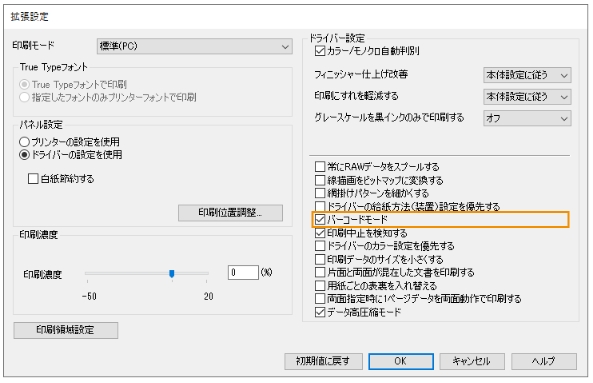
Task: Check 印刷データのサイズを小さくする
Action: (x=320, y=259)
